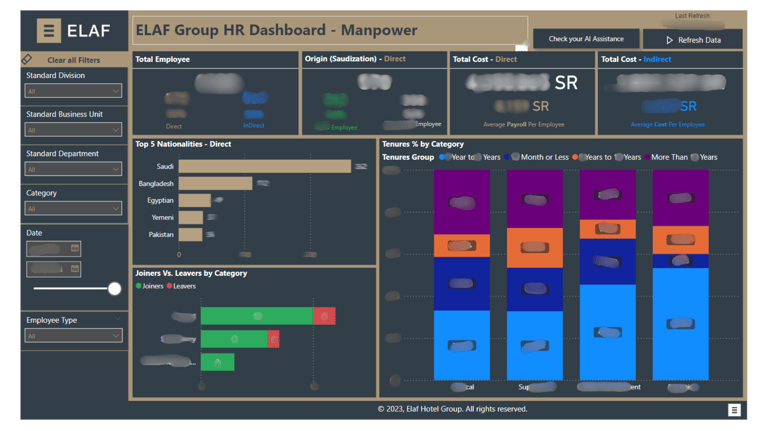The width and height of the screenshot is (768, 431).
Task: Click the Last Refresh label
Action: pyautogui.click(x=693, y=16)
